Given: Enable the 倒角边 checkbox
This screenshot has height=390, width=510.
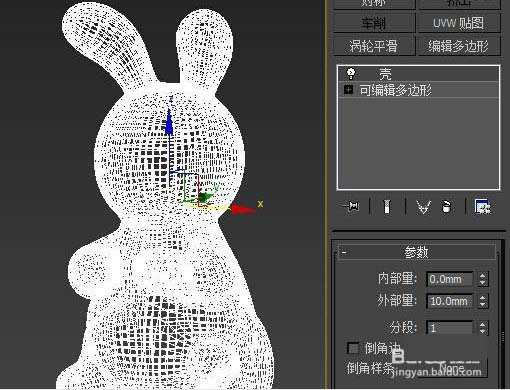Looking at the screenshot, I should [353, 348].
